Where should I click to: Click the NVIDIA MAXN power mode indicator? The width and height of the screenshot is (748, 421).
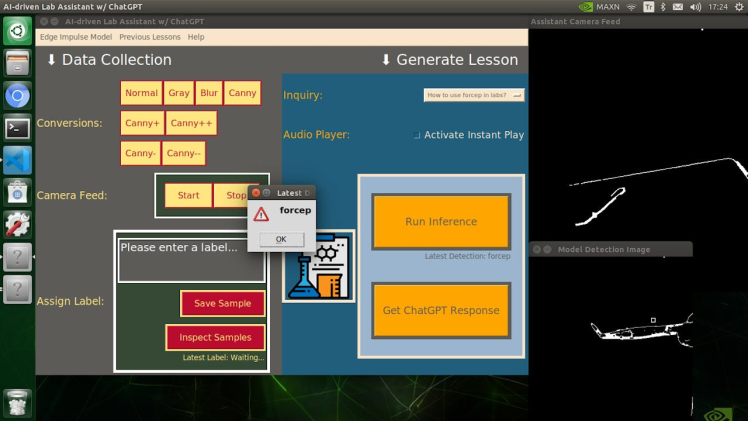pos(598,7)
